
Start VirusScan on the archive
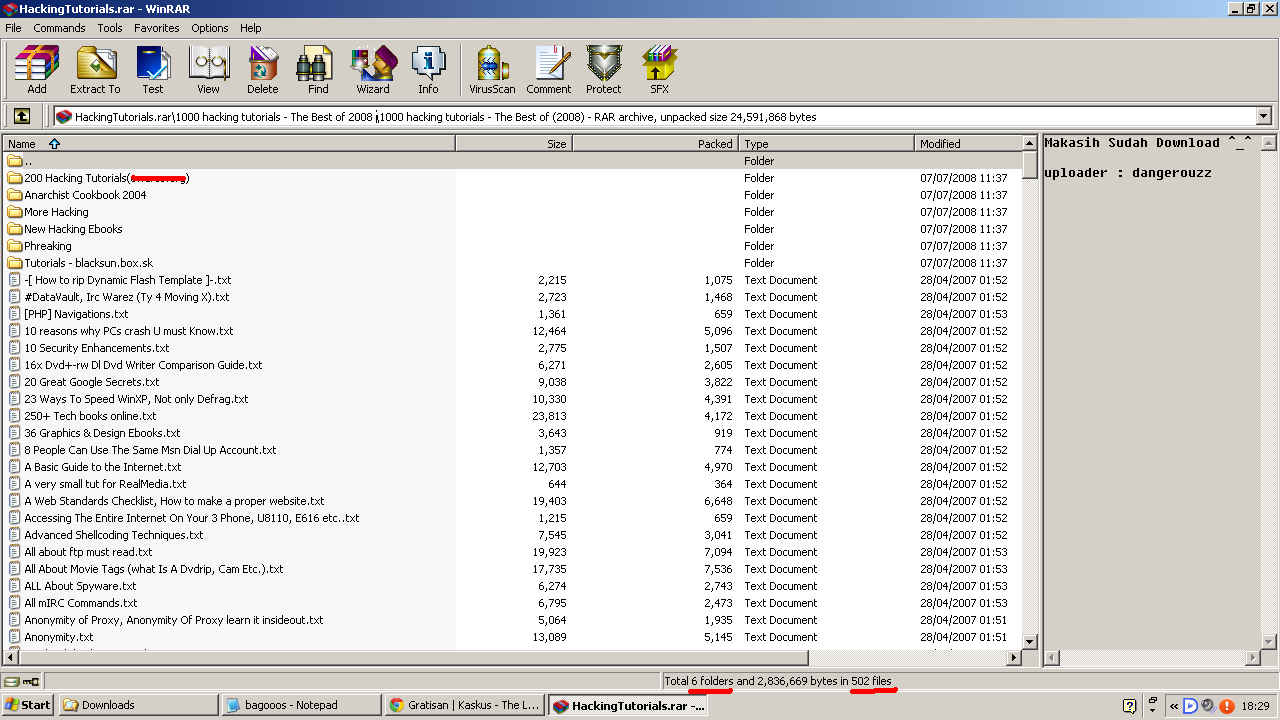pos(492,70)
